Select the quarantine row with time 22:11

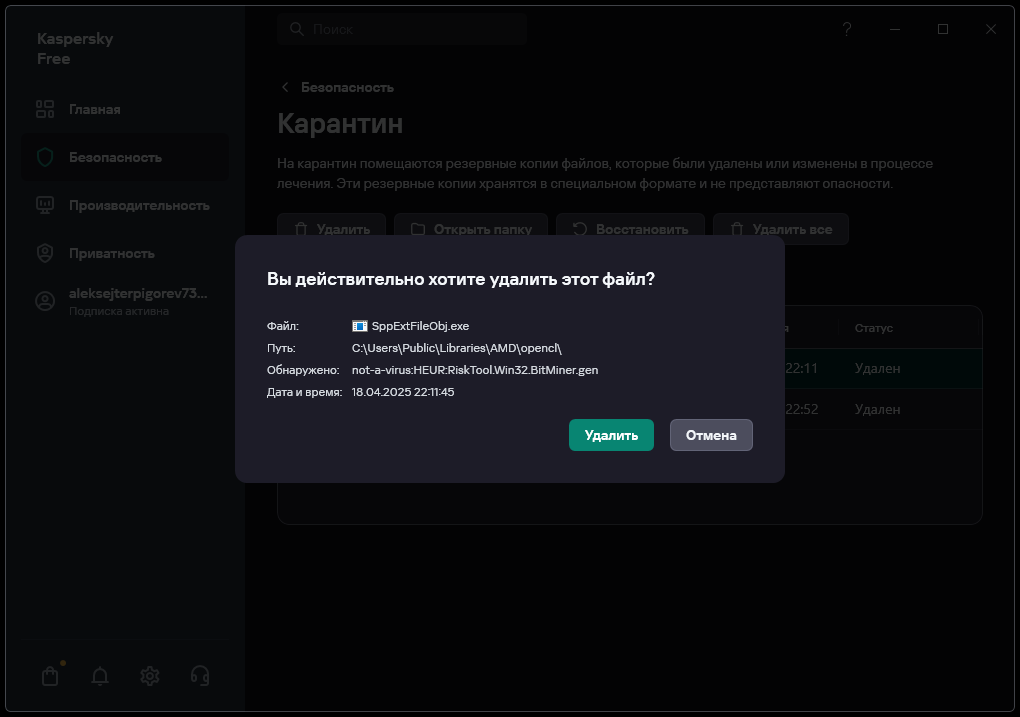coord(883,368)
